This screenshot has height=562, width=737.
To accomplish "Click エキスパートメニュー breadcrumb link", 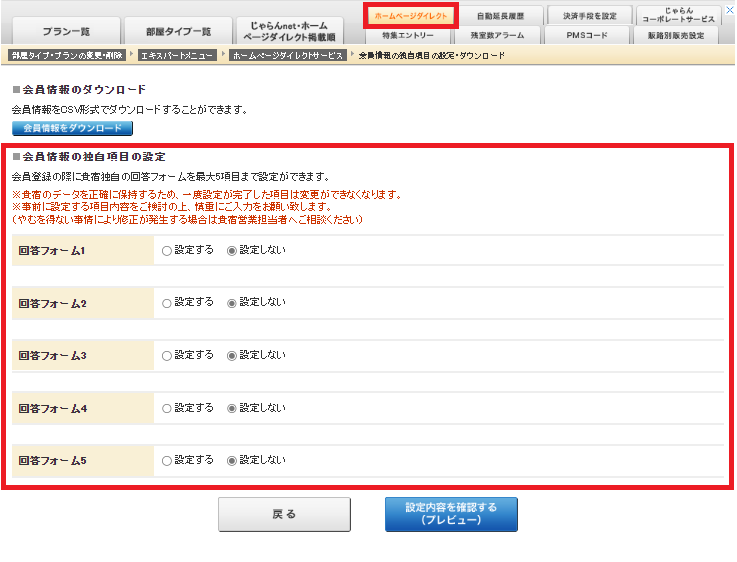I will click(x=176, y=55).
